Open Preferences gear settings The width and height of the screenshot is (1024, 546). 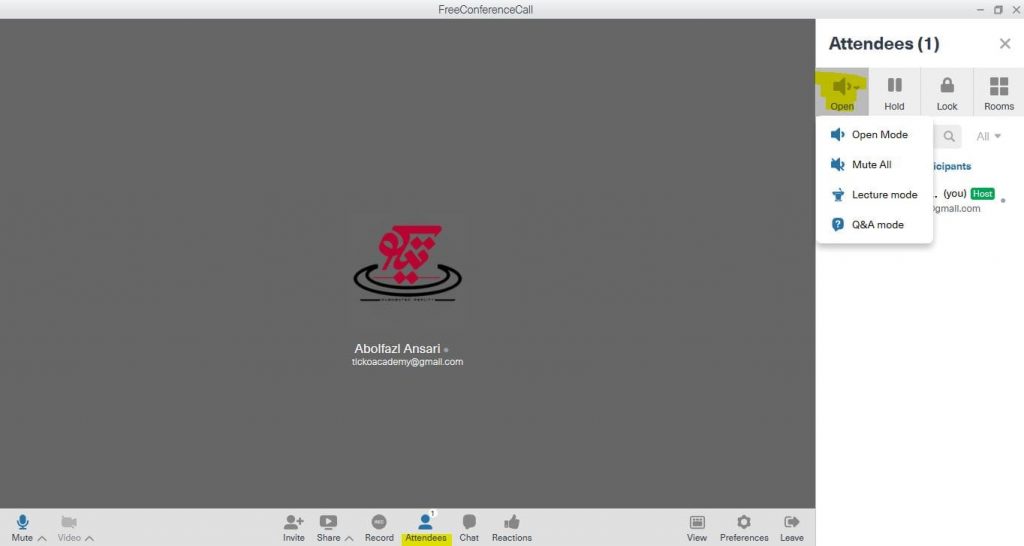(x=744, y=528)
